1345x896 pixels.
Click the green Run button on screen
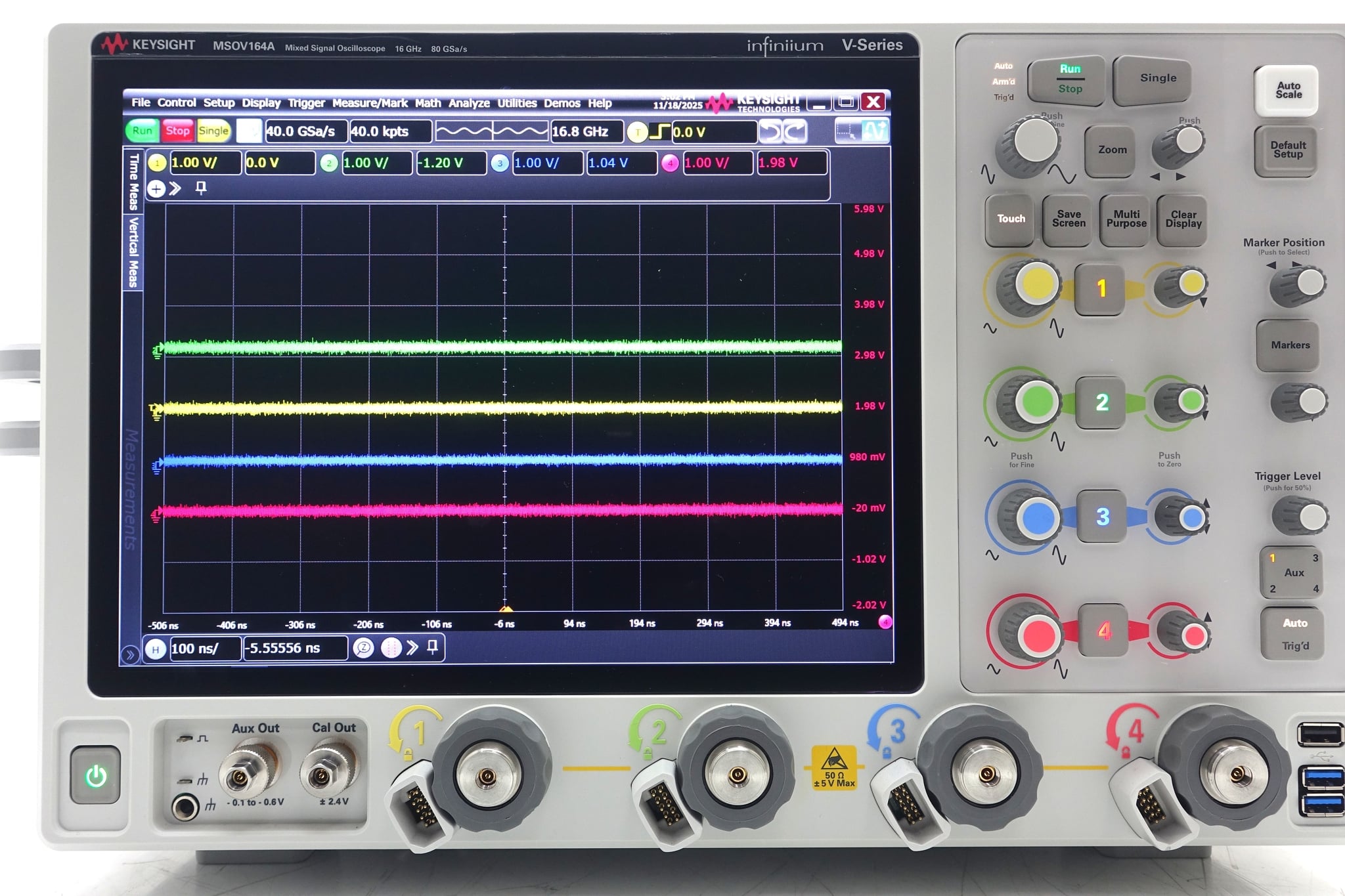(142, 131)
